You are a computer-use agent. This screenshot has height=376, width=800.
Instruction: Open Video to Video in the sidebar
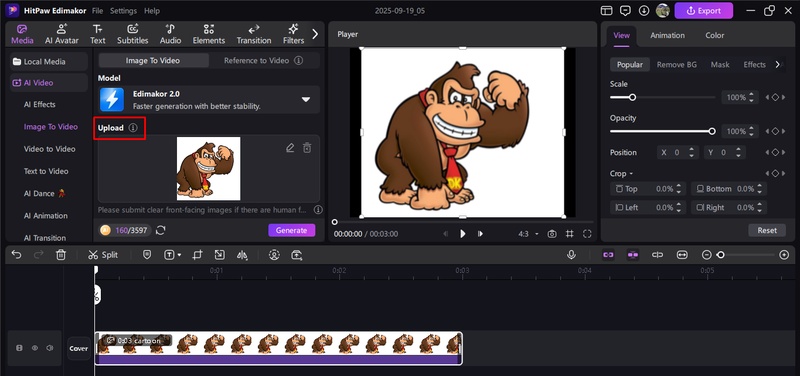[49, 149]
